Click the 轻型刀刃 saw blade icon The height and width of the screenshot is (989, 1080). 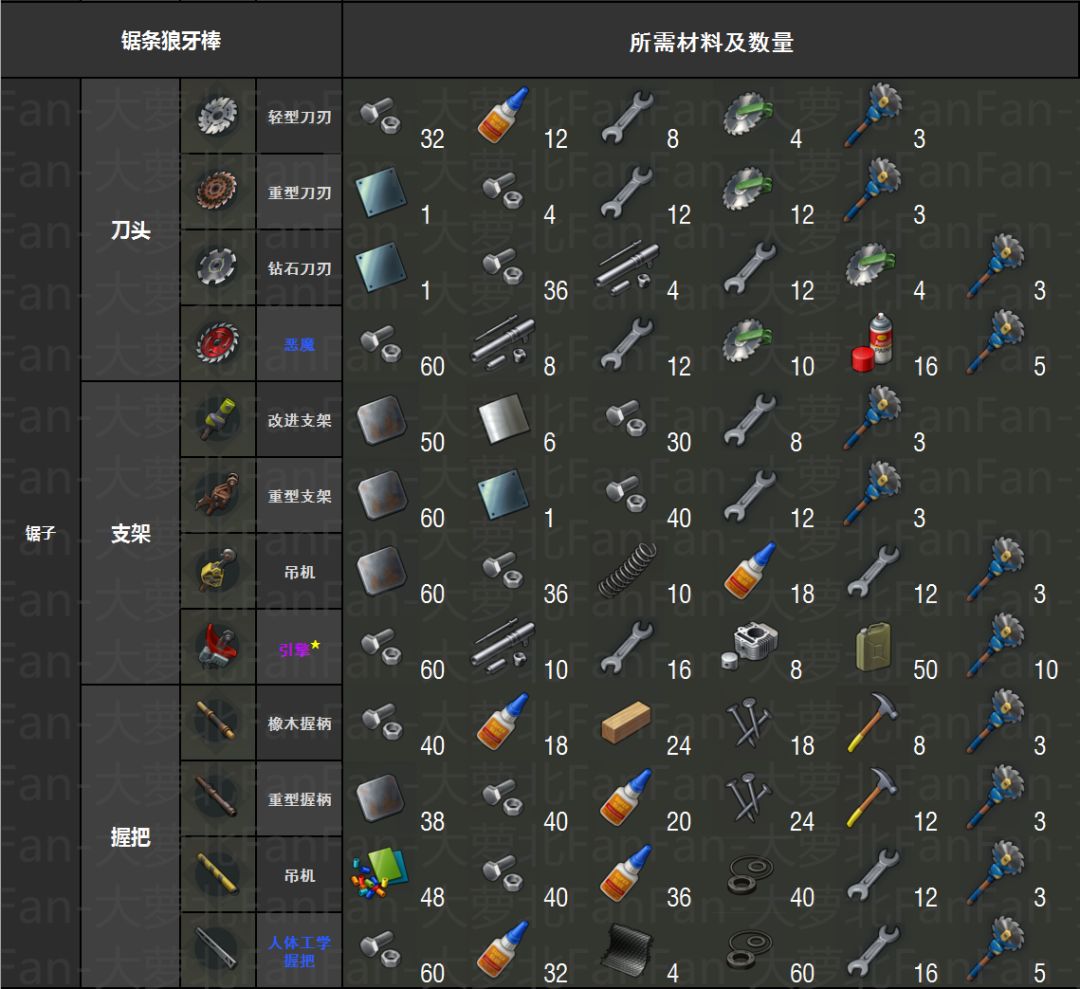218,115
